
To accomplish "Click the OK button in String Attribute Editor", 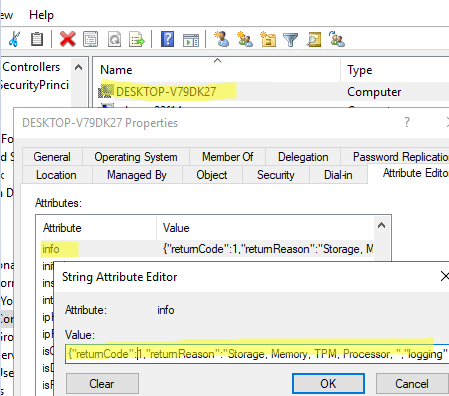I will [x=328, y=384].
